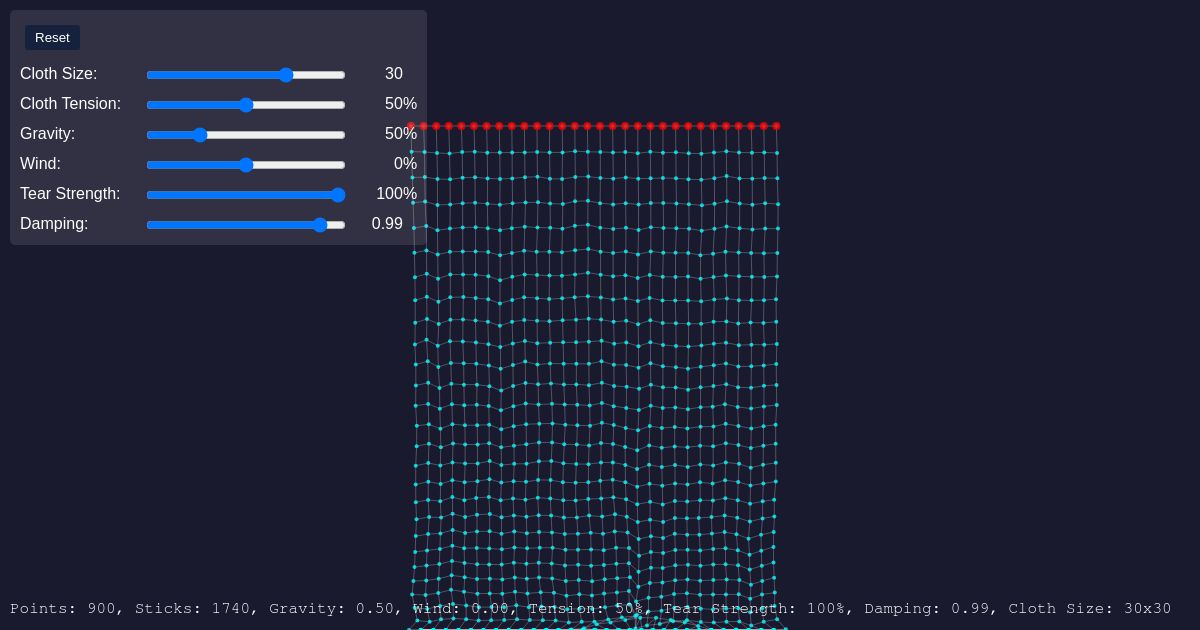Click the Cloth Size slider handle
The image size is (1200, 630).
click(286, 75)
